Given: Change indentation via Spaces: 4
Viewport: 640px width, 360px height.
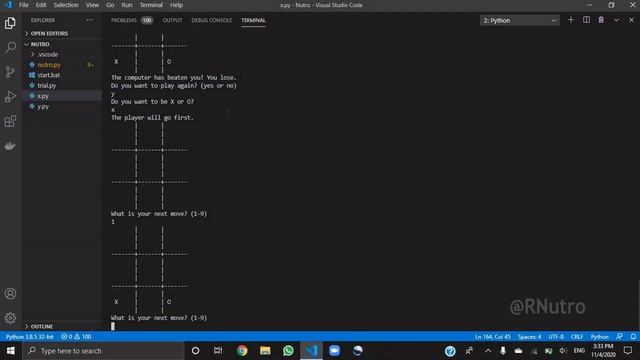Looking at the screenshot, I should [x=529, y=337].
